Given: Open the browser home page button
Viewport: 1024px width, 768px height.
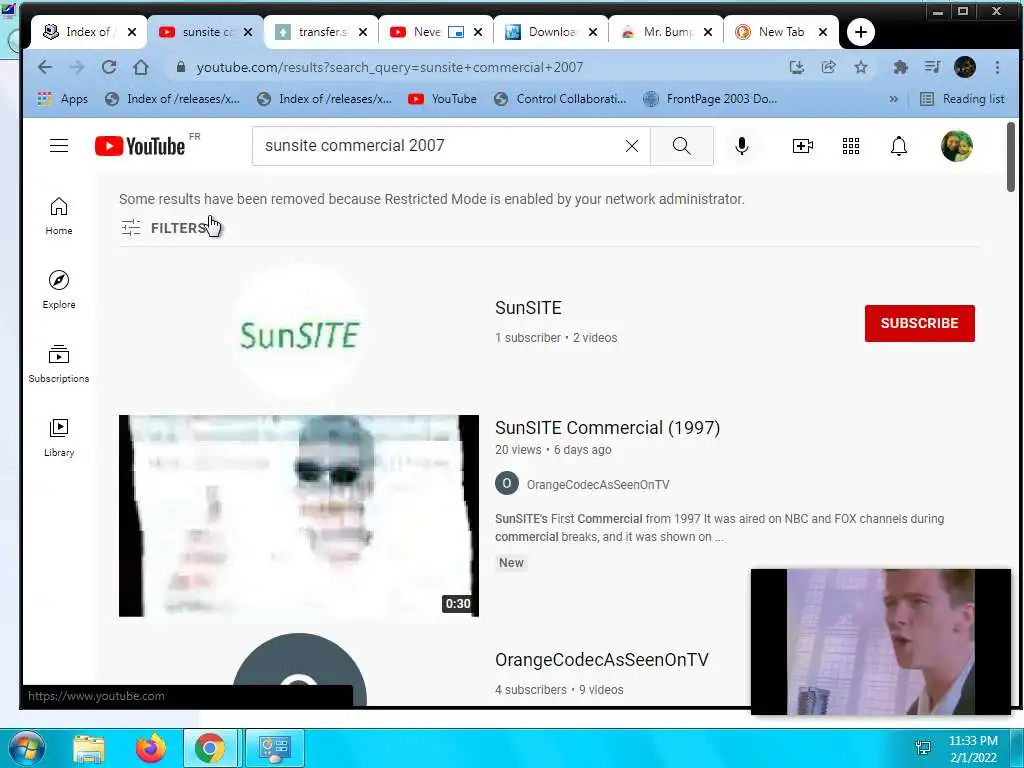Looking at the screenshot, I should click(x=140, y=67).
